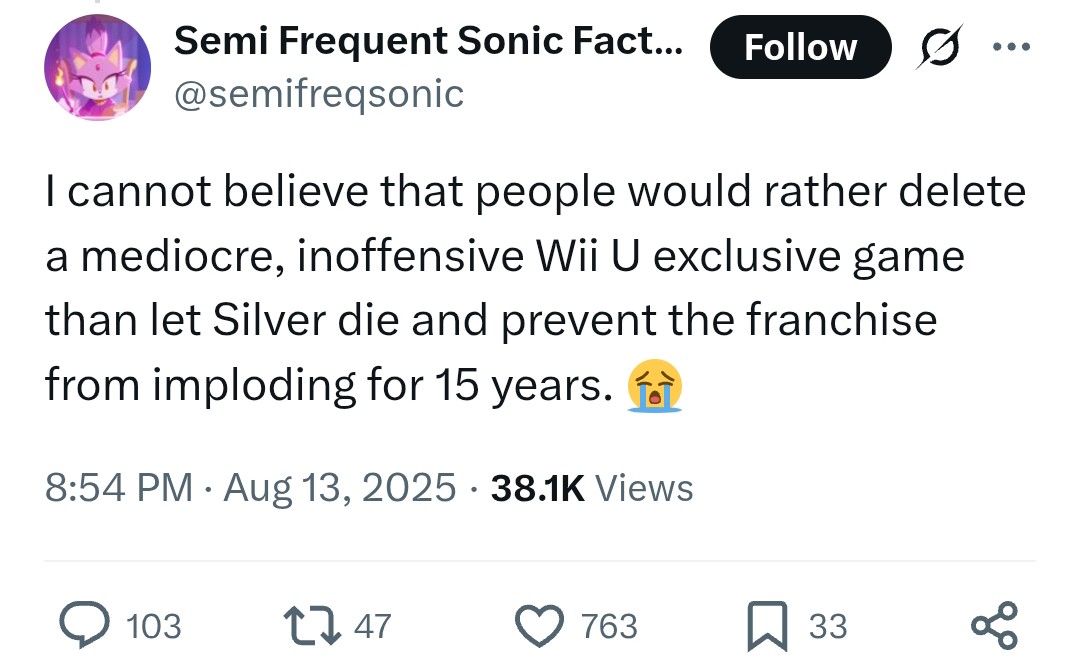Screen dimensions: 1080x666
Task: Open the three-dot more options menu
Action: coord(1012,47)
